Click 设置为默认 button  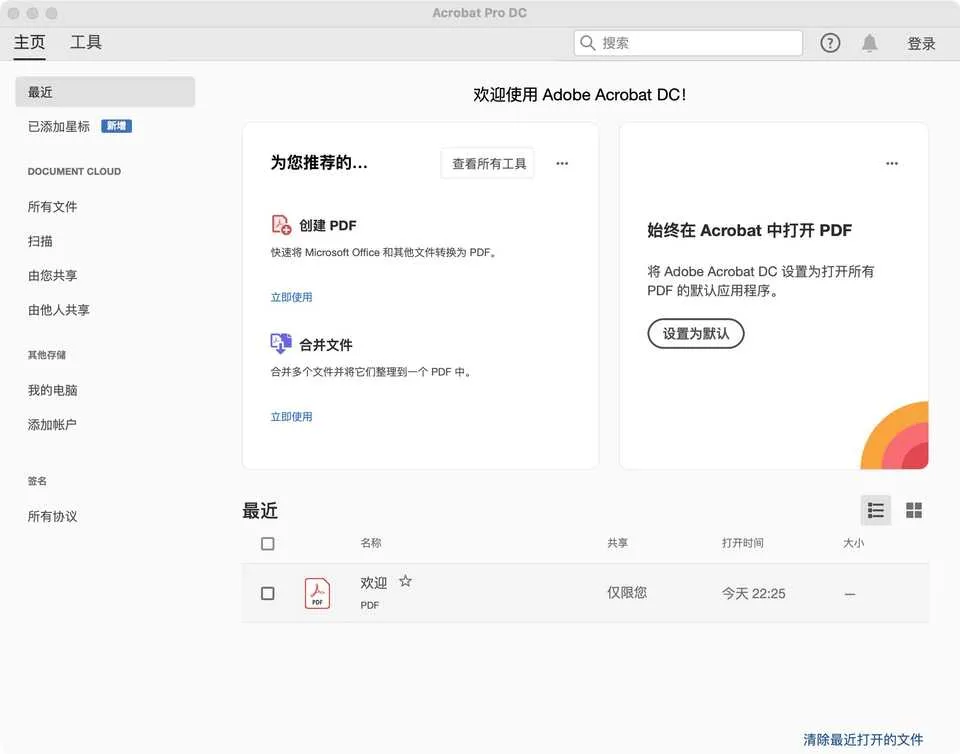click(696, 334)
